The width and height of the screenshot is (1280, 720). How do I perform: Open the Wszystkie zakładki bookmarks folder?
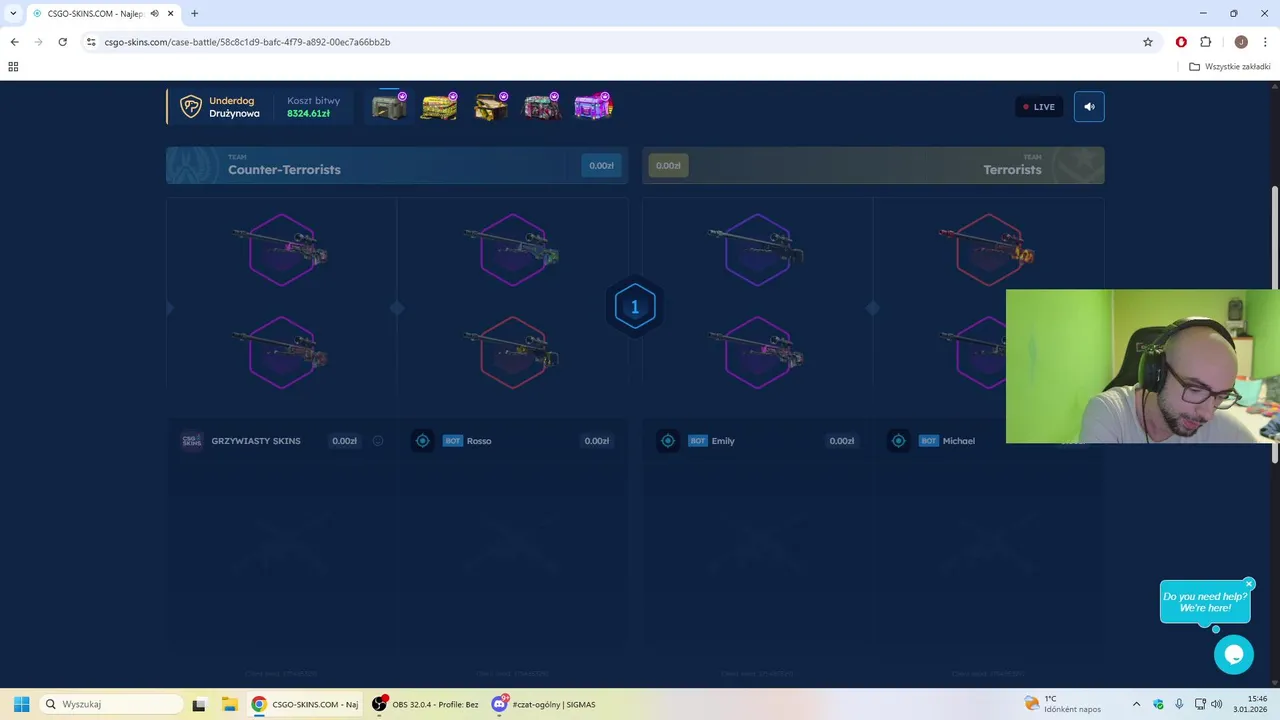1230,67
